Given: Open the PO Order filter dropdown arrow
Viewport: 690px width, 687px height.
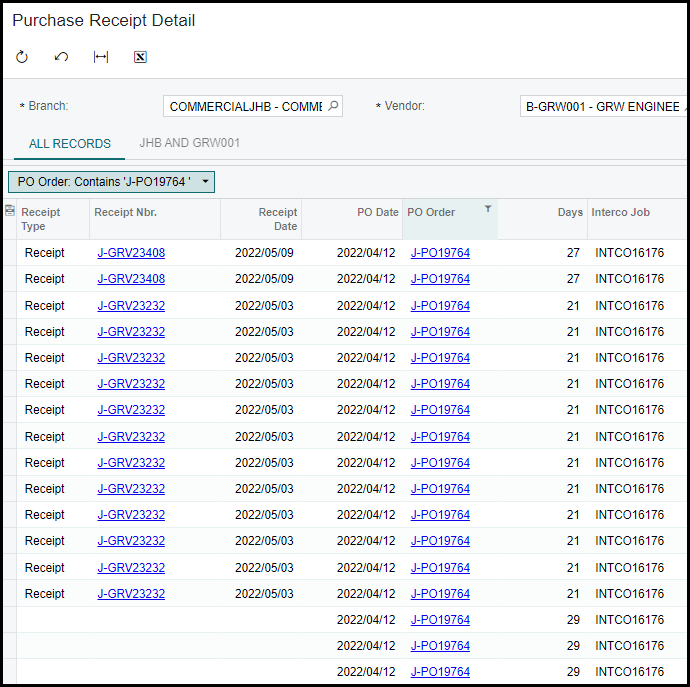Looking at the screenshot, I should point(205,182).
